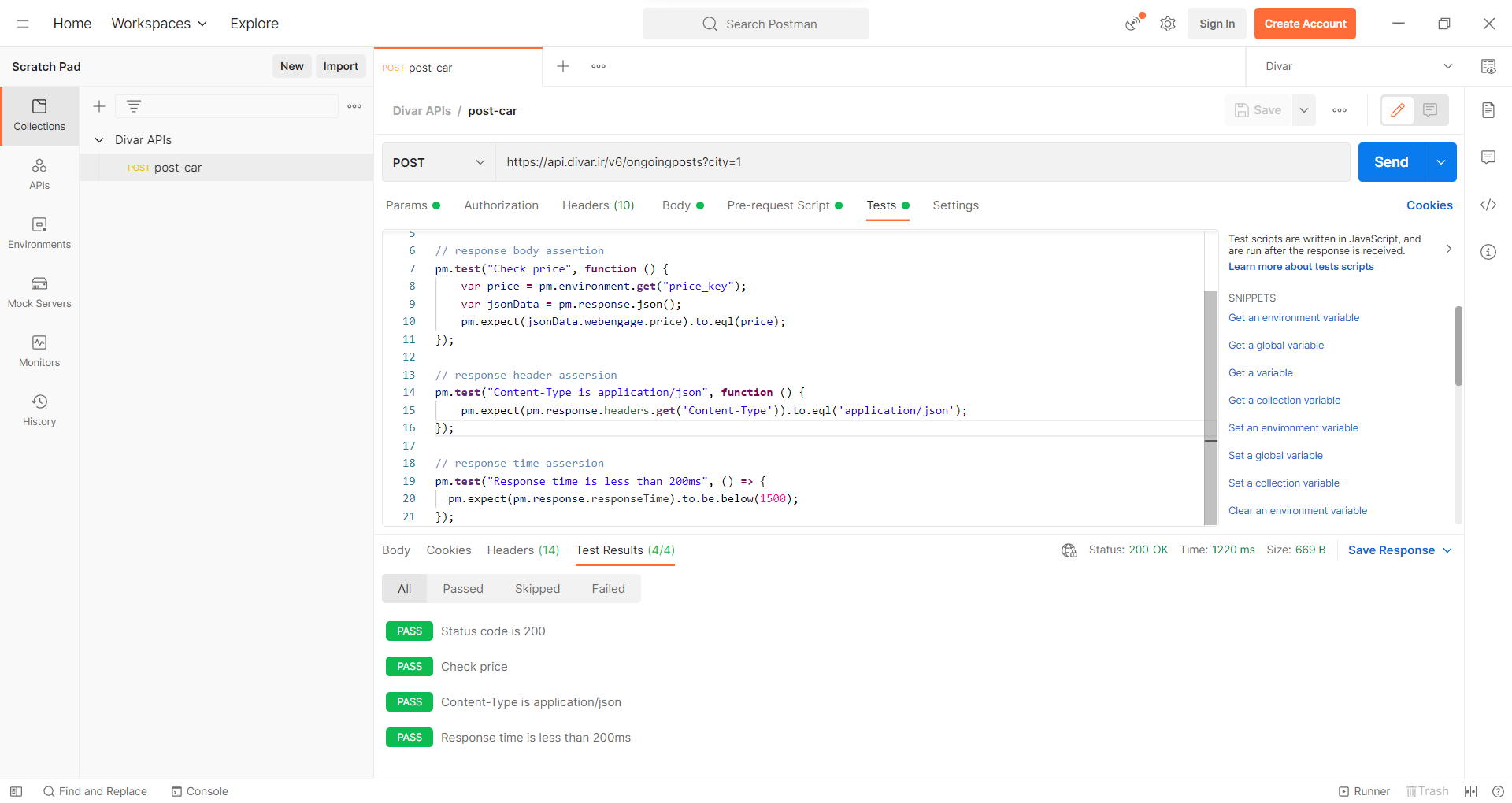Image resolution: width=1512 pixels, height=803 pixels.
Task: Insert Get an environment variable snippet
Action: 1294,318
